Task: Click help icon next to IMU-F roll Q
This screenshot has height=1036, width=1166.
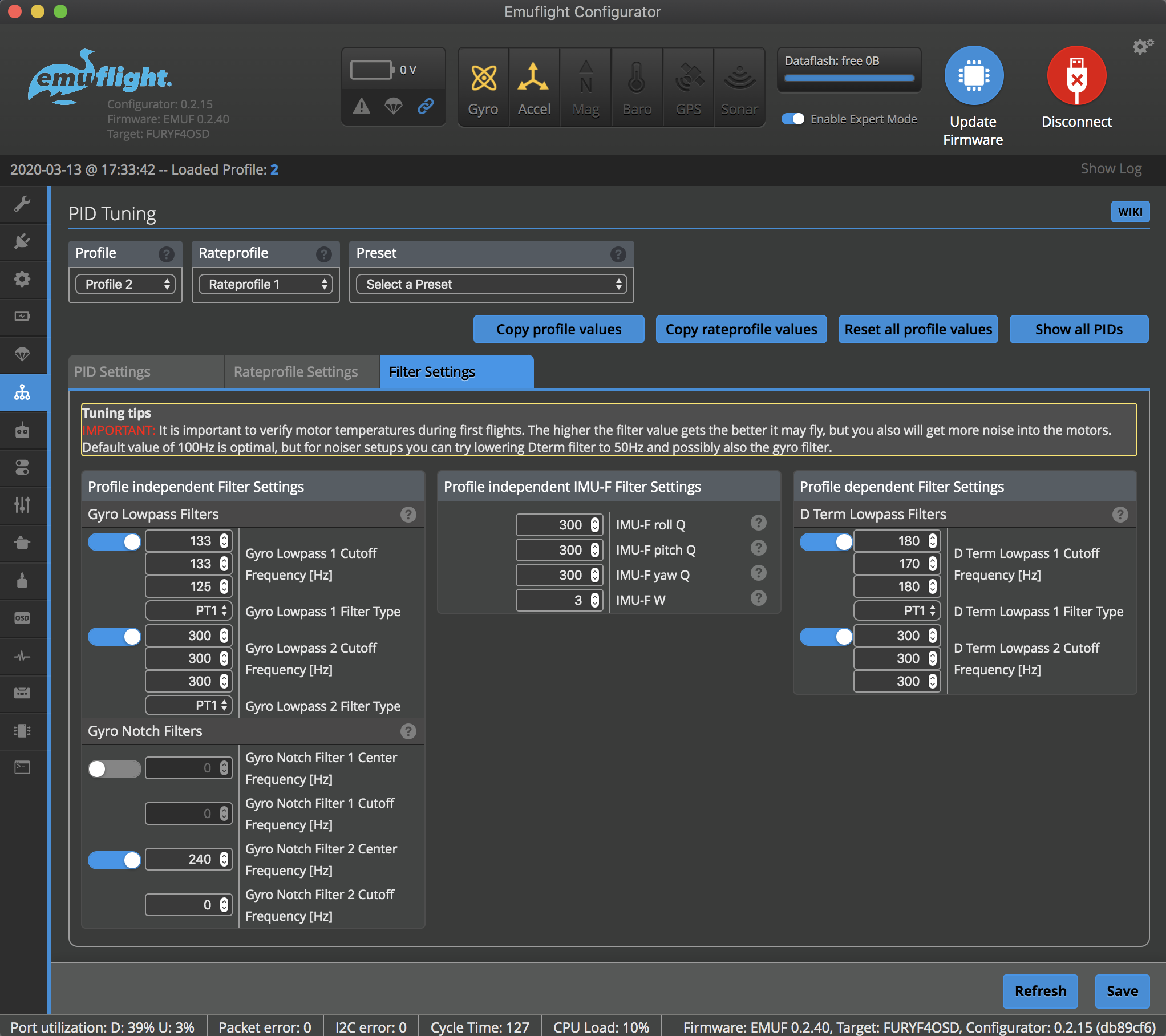Action: click(x=758, y=523)
